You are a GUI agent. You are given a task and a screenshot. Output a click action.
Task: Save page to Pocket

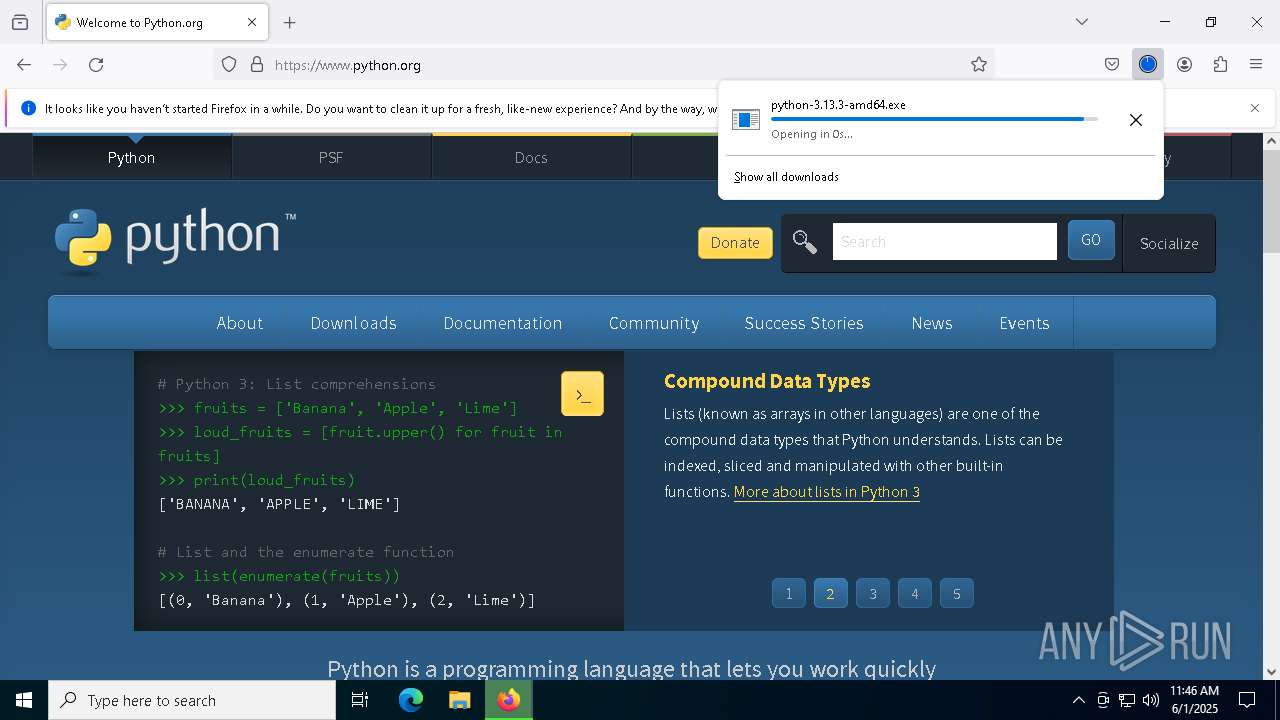[x=1112, y=65]
